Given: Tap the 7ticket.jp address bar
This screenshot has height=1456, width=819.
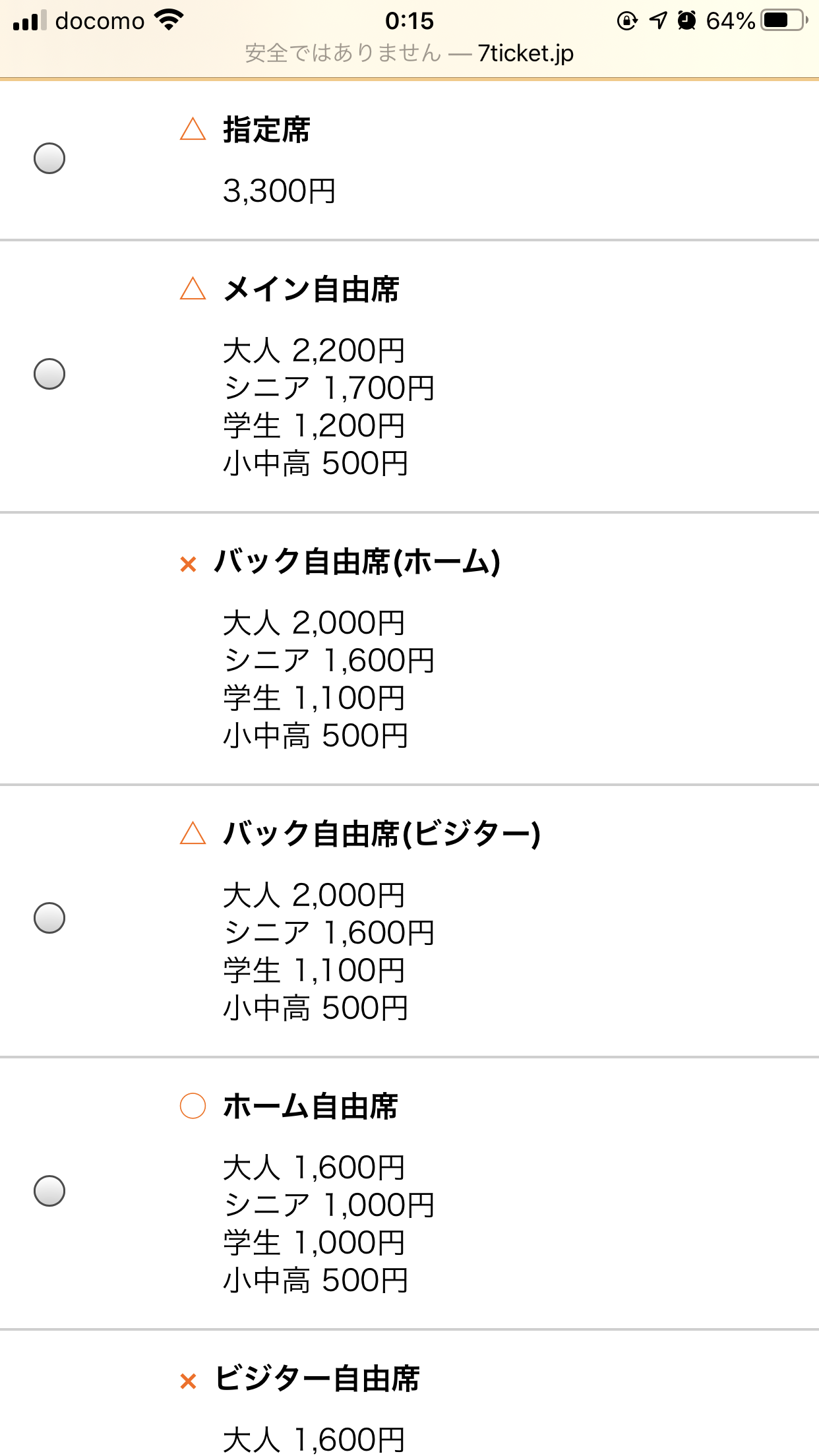Looking at the screenshot, I should tap(409, 53).
